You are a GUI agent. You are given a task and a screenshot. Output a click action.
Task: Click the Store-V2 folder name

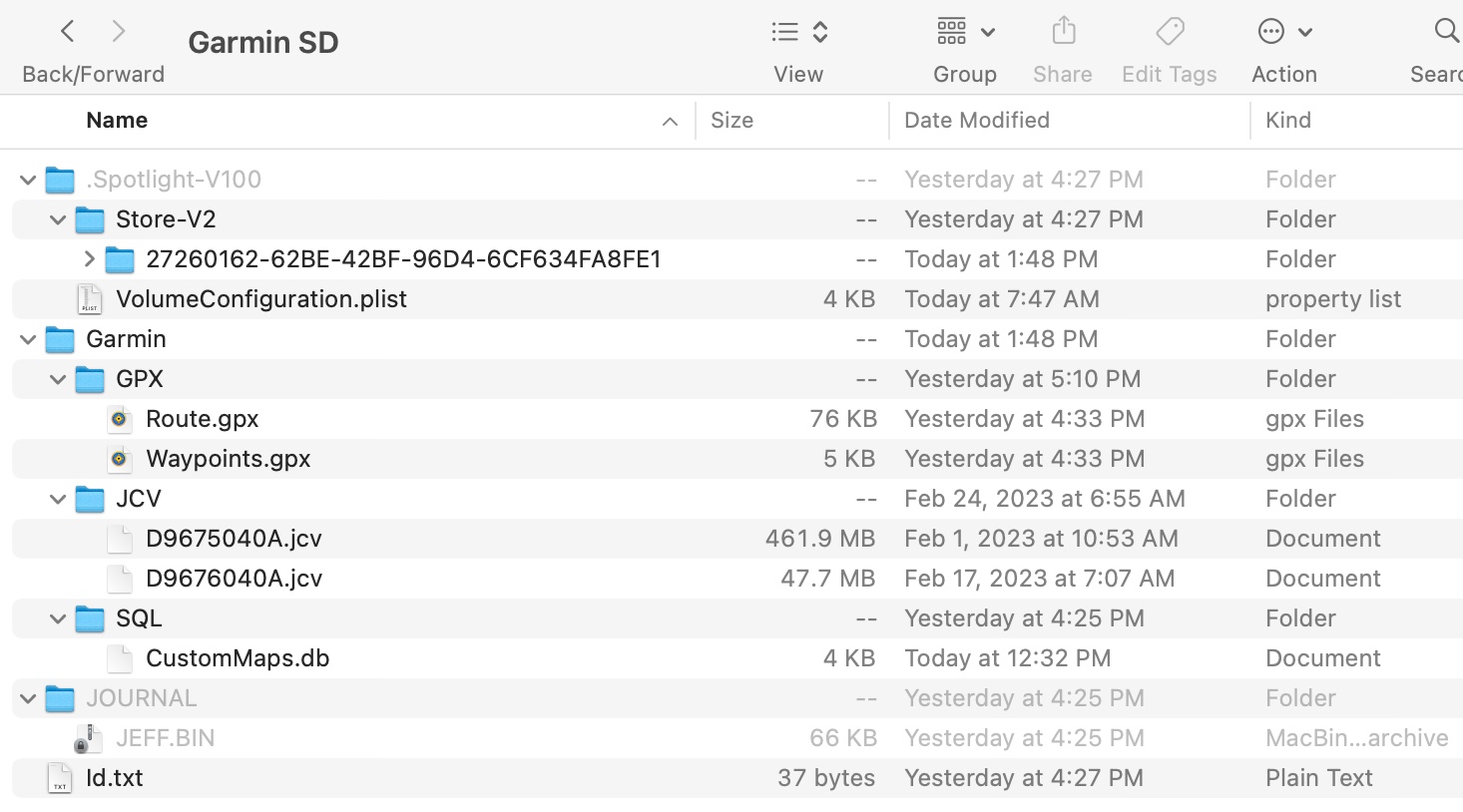[166, 219]
